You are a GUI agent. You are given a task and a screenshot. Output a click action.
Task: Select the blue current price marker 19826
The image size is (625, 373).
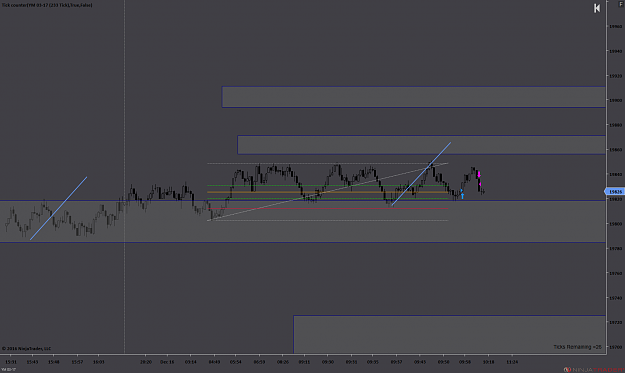click(x=615, y=192)
